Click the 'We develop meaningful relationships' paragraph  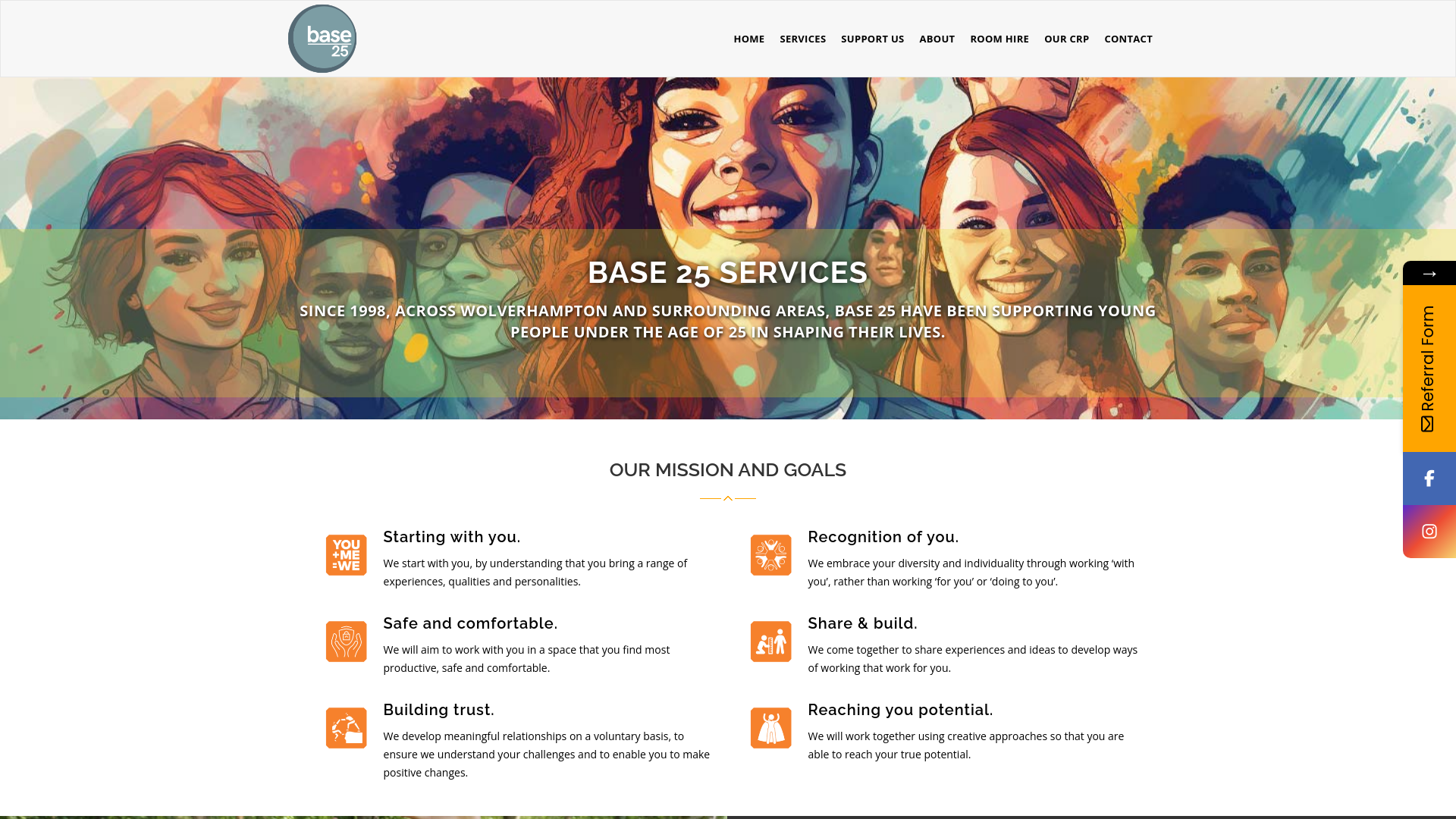[547, 755]
